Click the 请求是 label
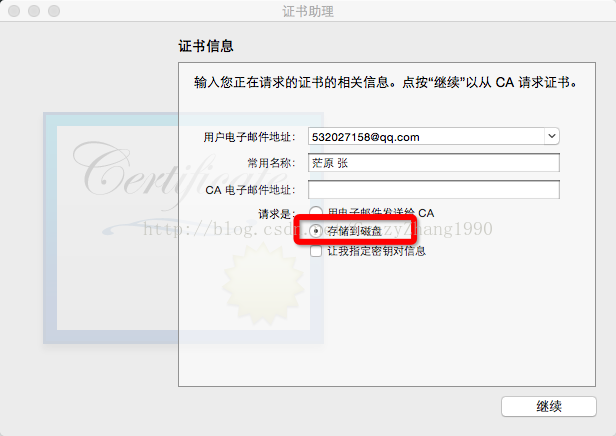 (277, 214)
